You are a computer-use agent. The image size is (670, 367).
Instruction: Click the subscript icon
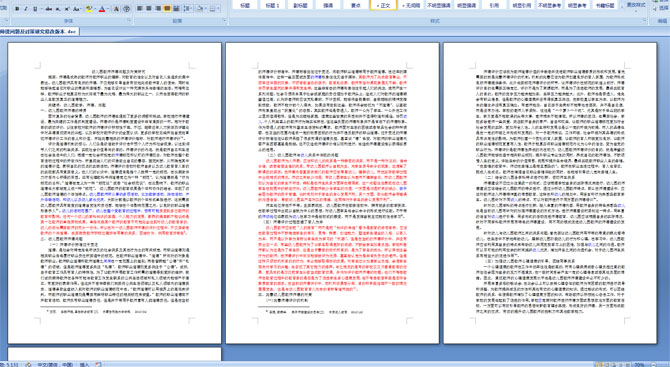coord(58,9)
